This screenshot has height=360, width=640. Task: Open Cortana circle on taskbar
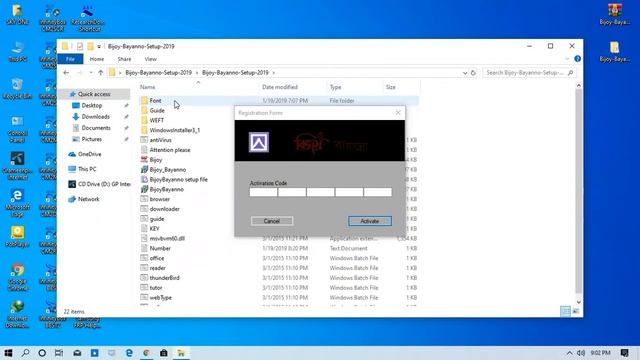(42, 353)
